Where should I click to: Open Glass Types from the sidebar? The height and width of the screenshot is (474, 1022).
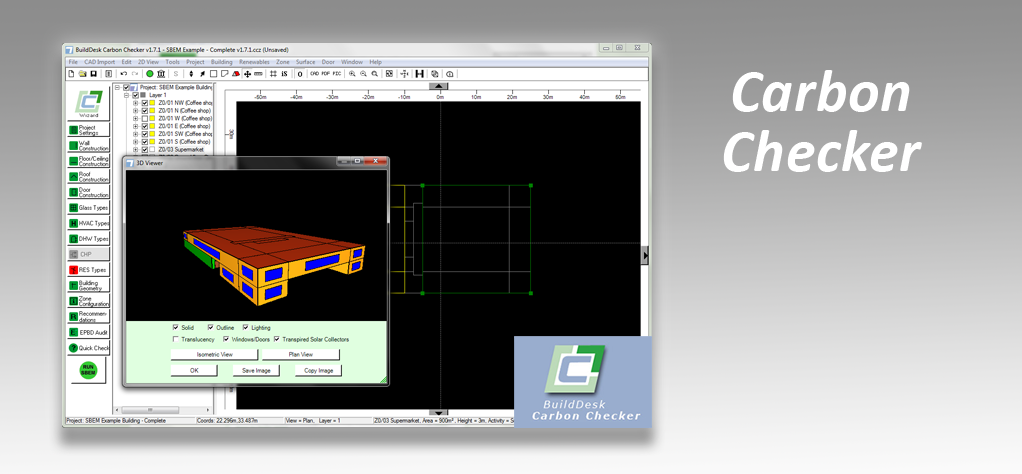tap(89, 207)
